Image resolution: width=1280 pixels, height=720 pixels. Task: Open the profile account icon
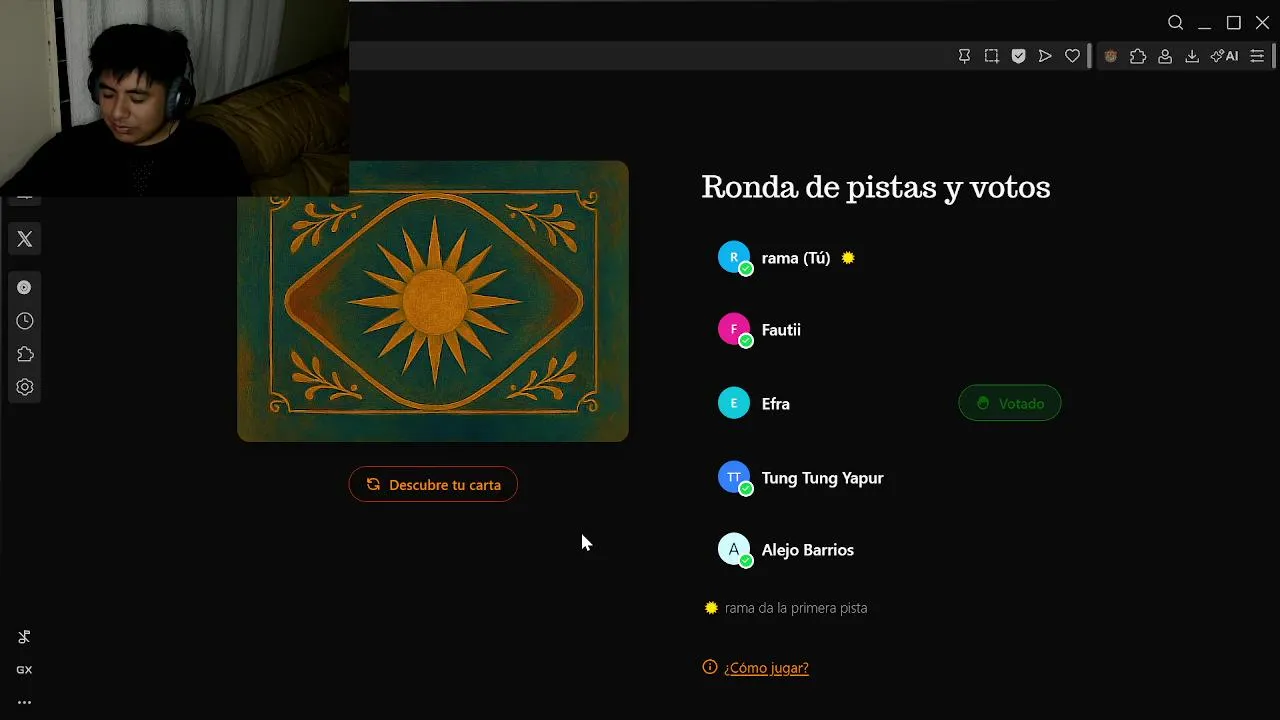[x=1165, y=56]
